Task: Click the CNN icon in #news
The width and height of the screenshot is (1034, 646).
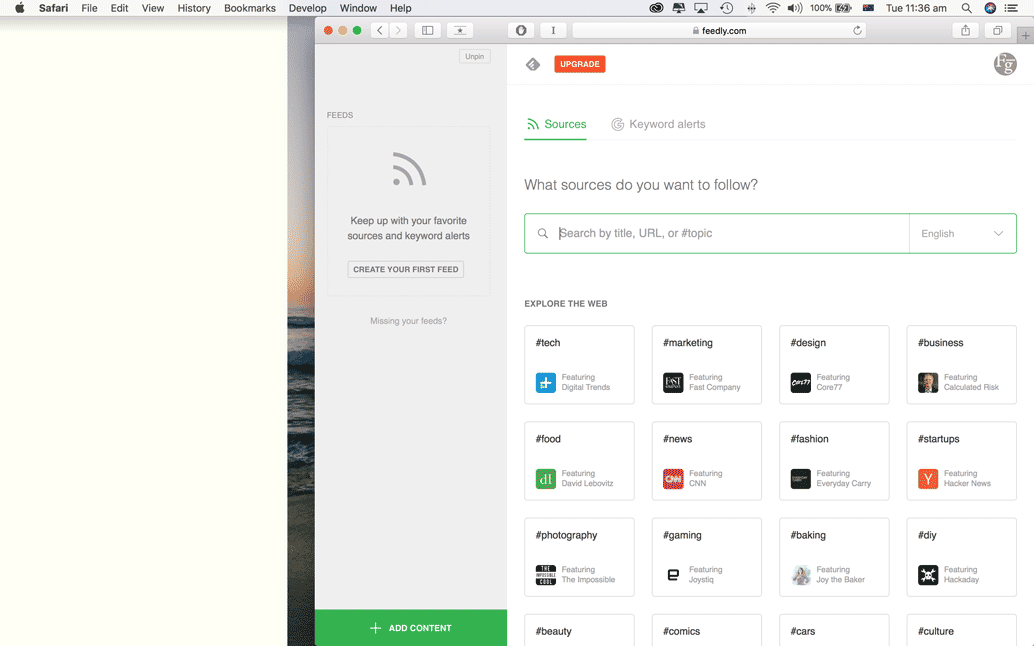Action: click(673, 479)
